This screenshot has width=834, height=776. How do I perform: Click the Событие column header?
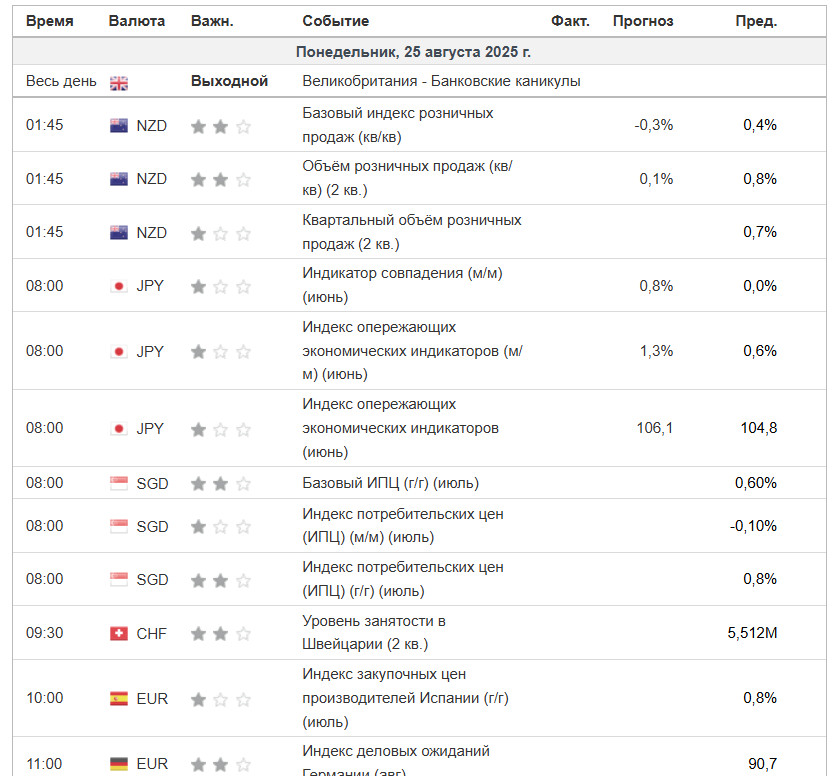[x=336, y=21]
